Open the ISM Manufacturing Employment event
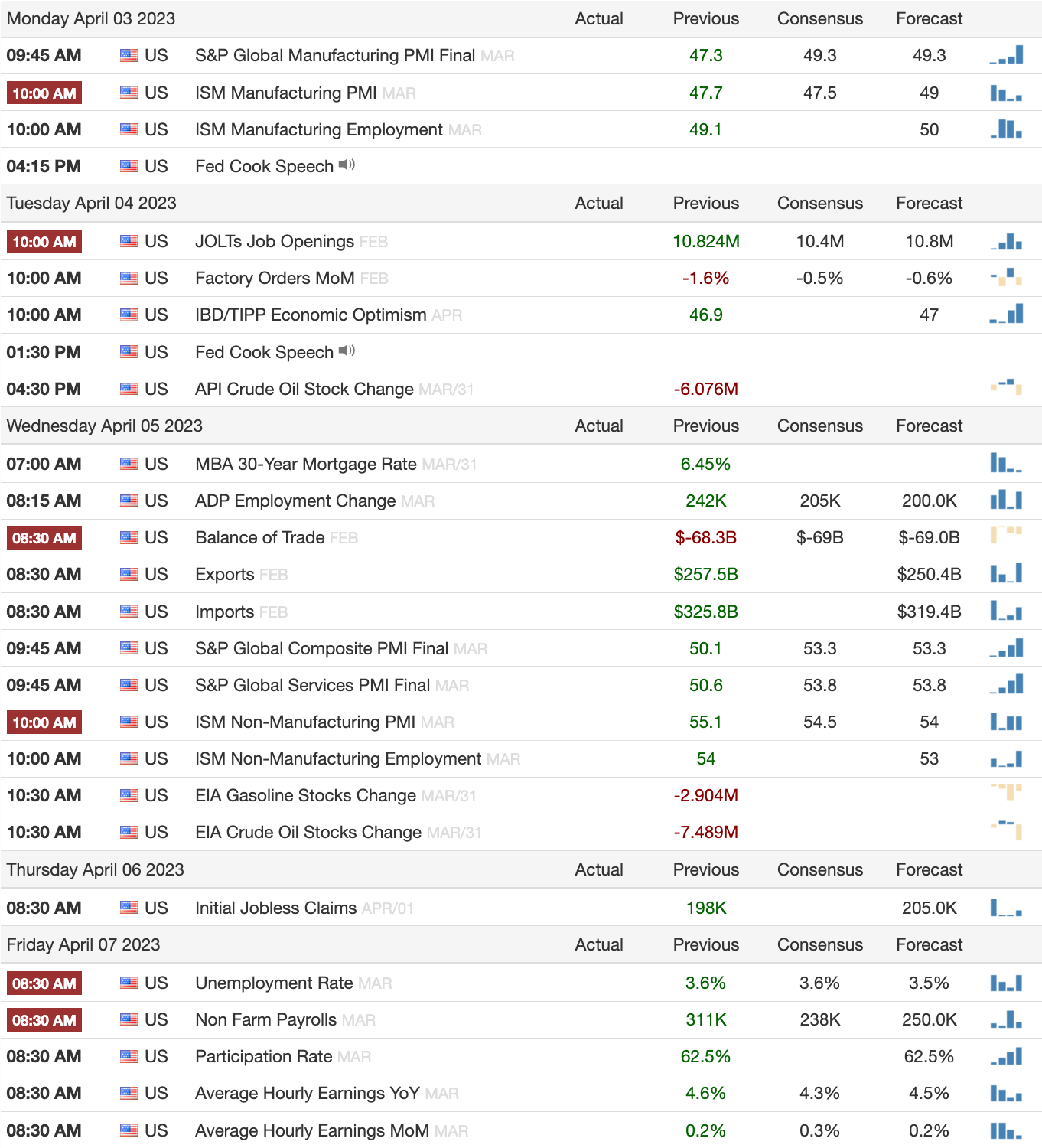Image resolution: width=1042 pixels, height=1148 pixels. tap(319, 129)
